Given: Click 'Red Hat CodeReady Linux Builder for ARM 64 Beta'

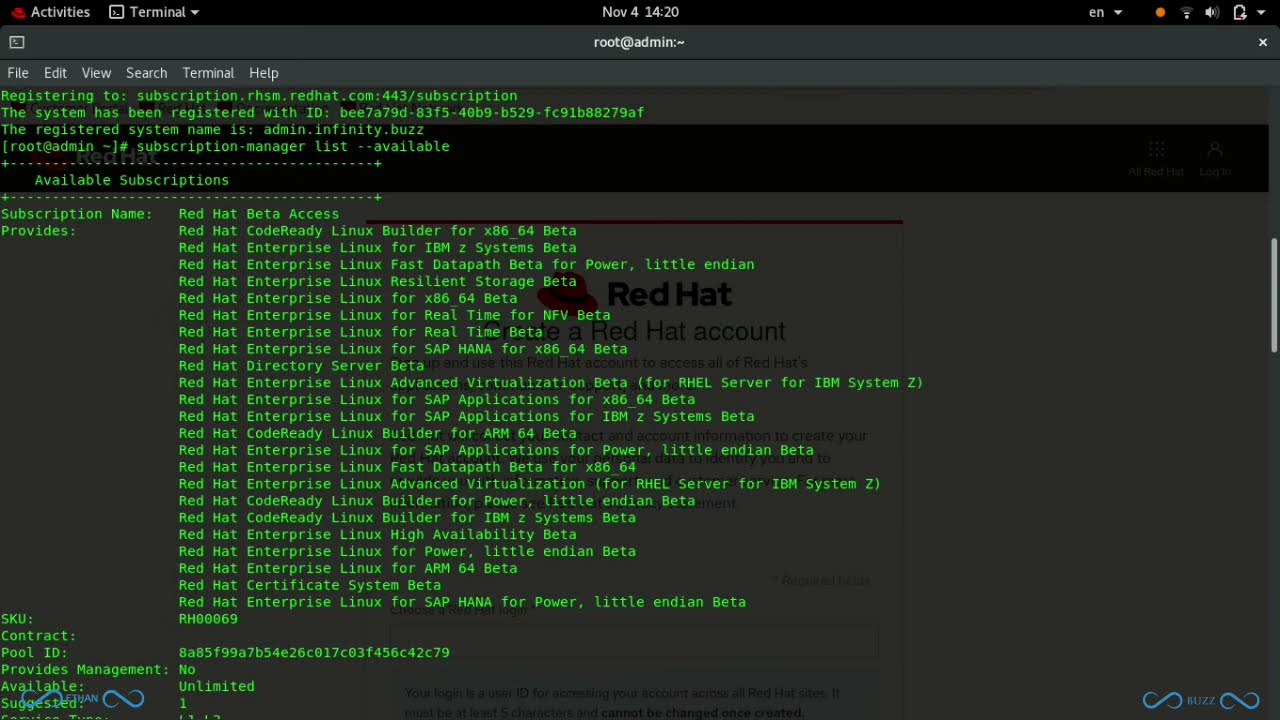Looking at the screenshot, I should 377,433.
